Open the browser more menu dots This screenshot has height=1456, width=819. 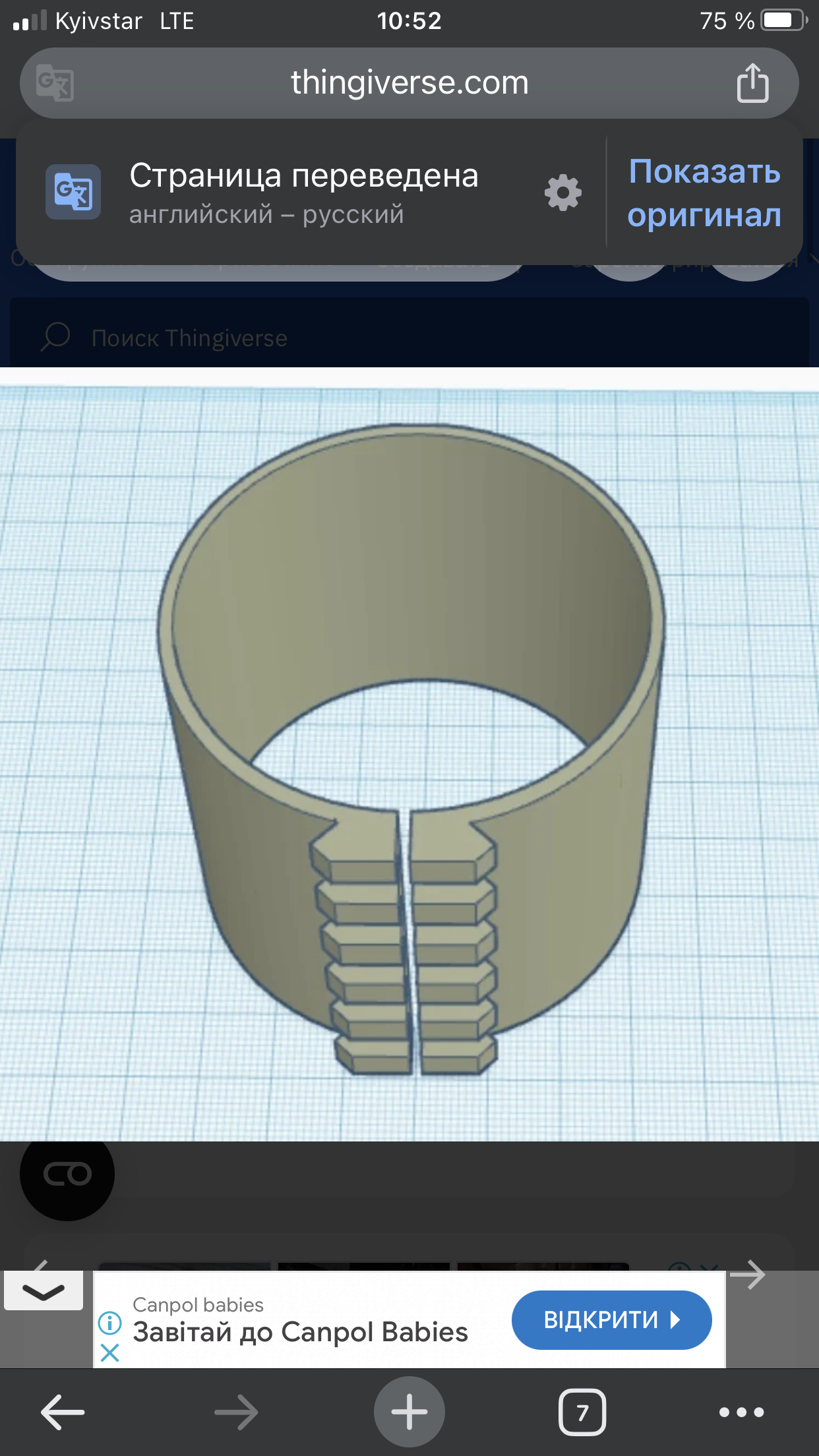pos(742,1412)
